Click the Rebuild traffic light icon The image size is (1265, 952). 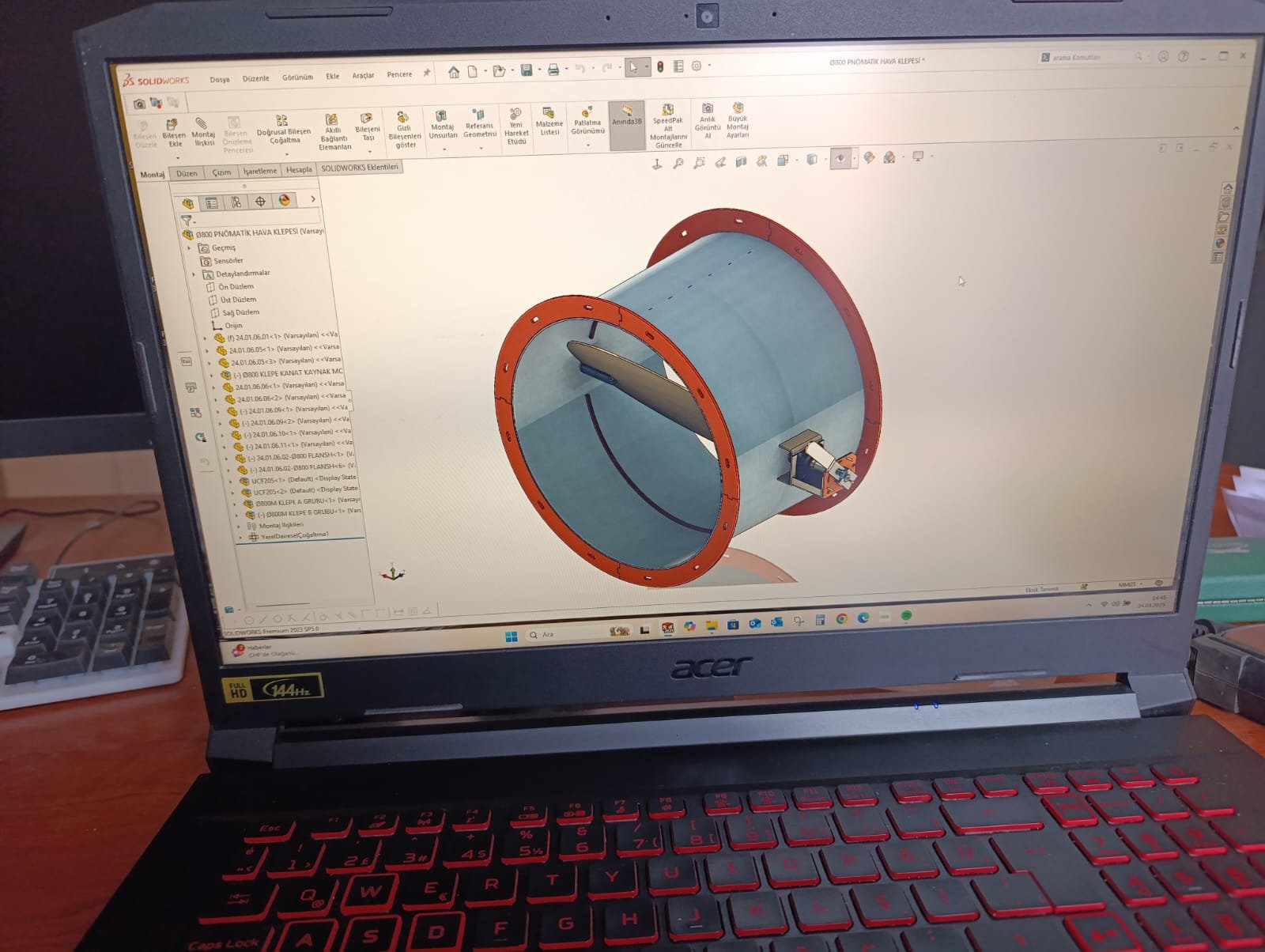659,67
